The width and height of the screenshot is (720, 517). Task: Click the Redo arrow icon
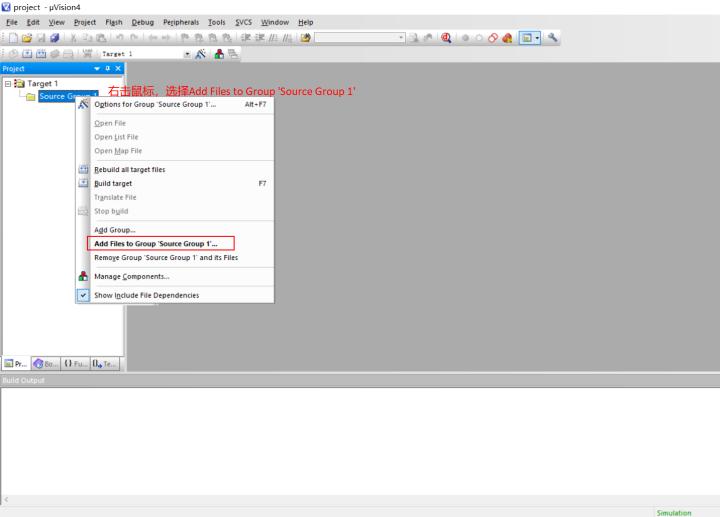[134, 38]
